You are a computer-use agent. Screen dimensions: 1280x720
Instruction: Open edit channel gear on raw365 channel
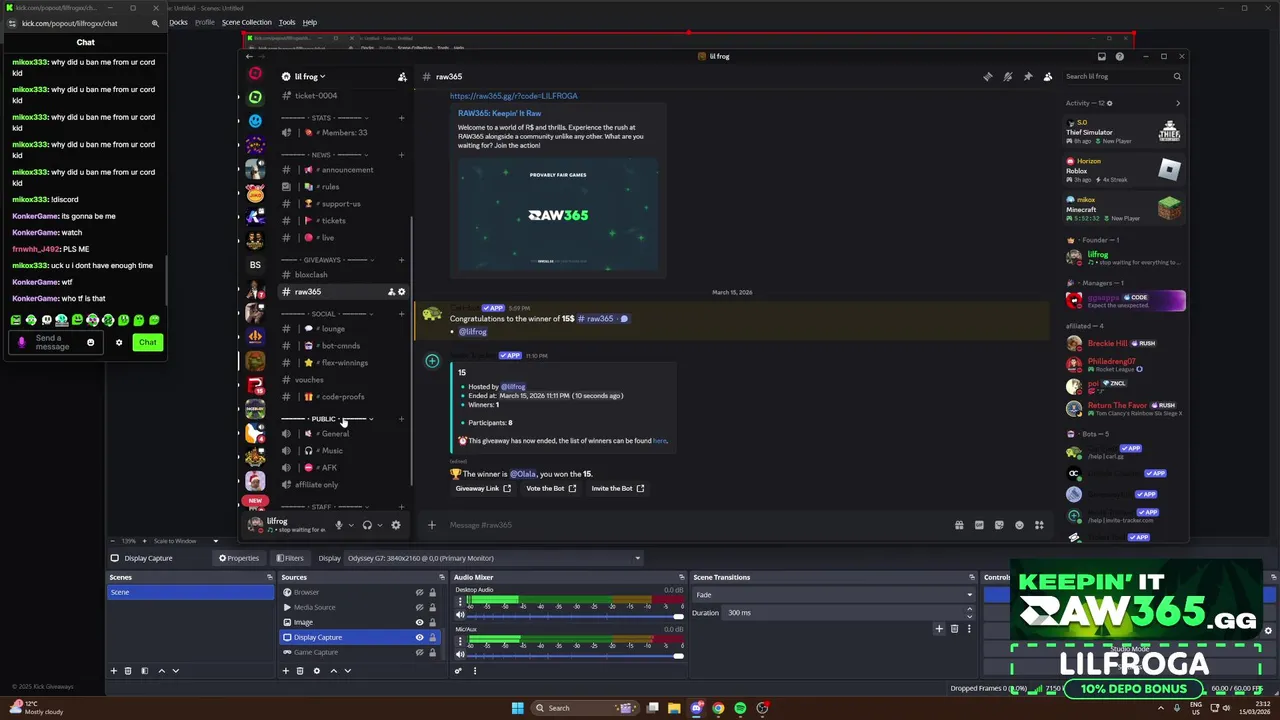tap(402, 292)
